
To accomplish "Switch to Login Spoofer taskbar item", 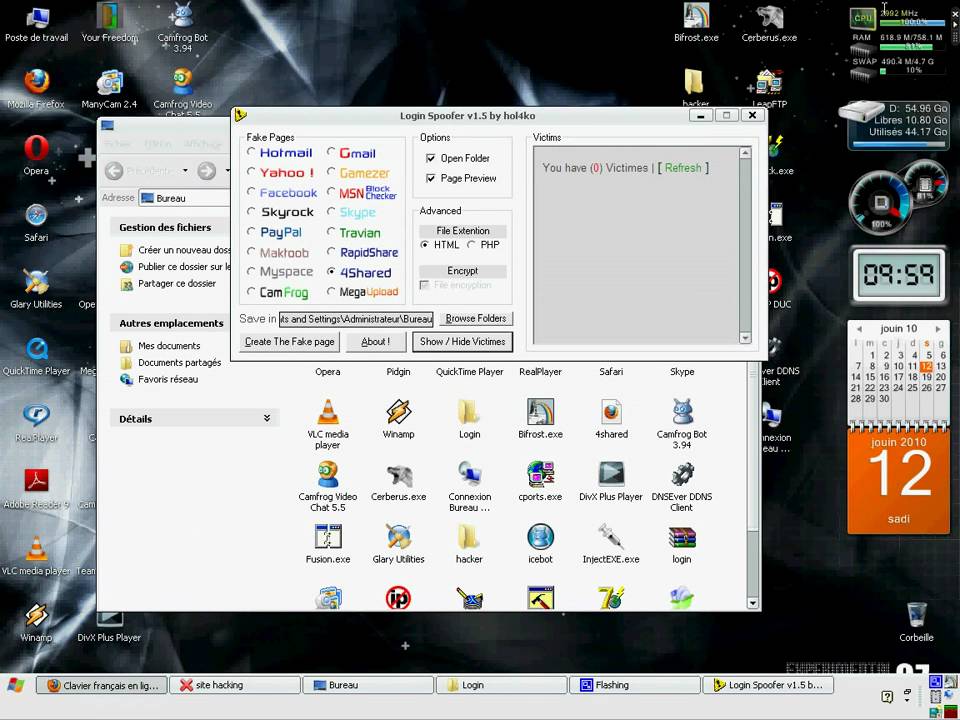I will [x=768, y=685].
